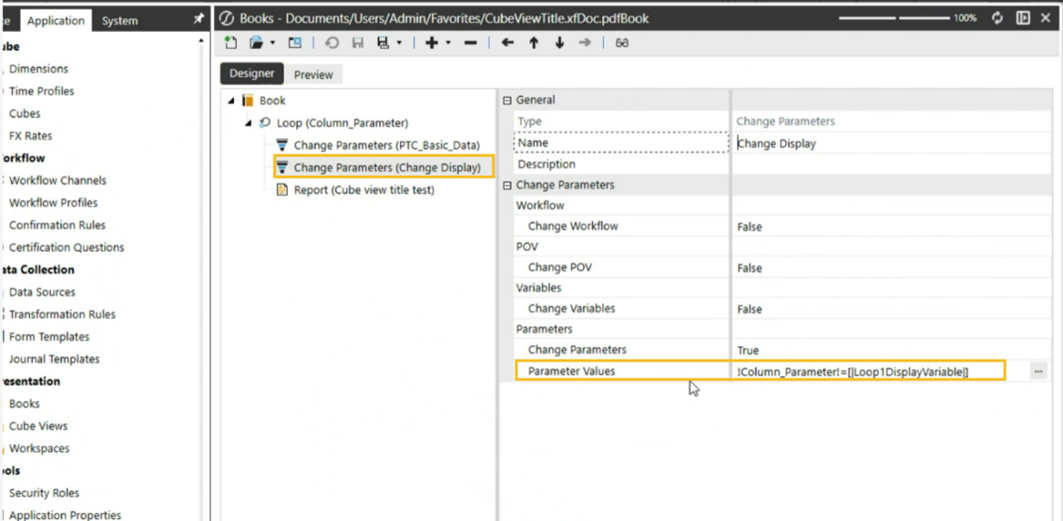This screenshot has width=1063, height=521.
Task: Click the move down arrow icon
Action: tap(559, 43)
